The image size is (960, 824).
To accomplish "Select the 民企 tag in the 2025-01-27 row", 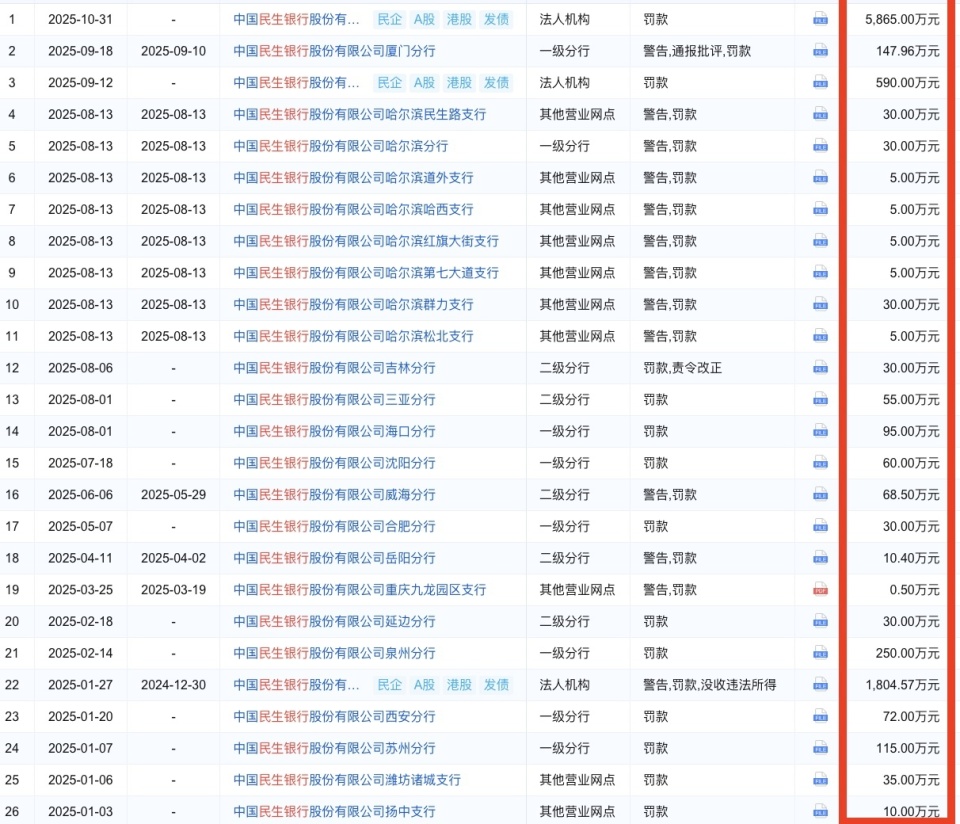I will 389,685.
